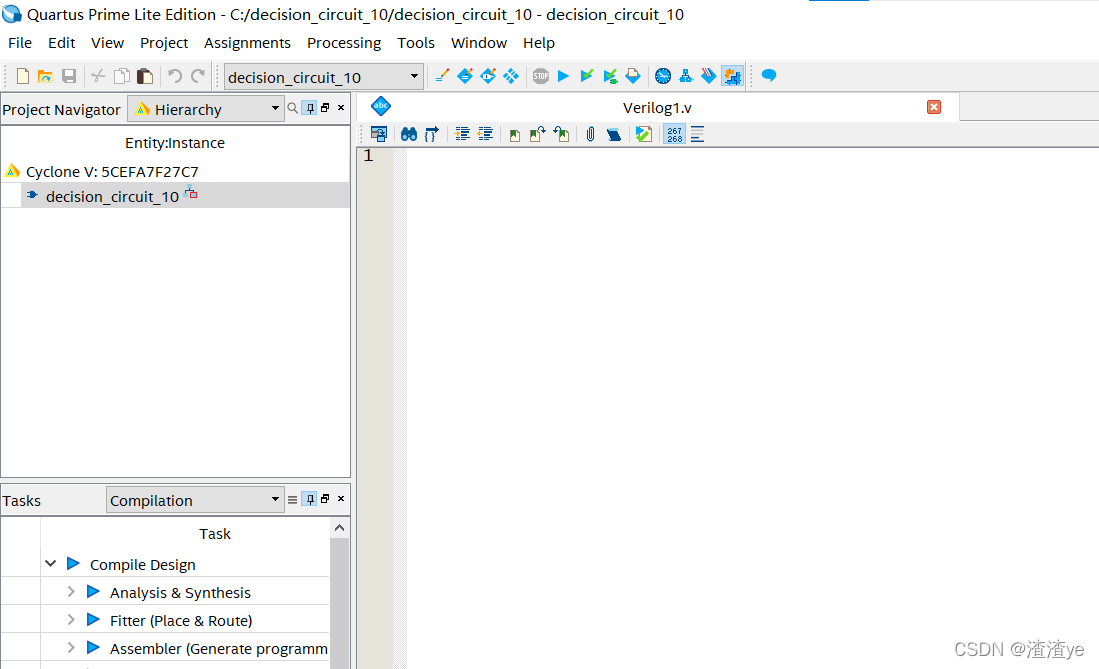Open the Help menu
This screenshot has width=1099, height=669.
coord(539,43)
